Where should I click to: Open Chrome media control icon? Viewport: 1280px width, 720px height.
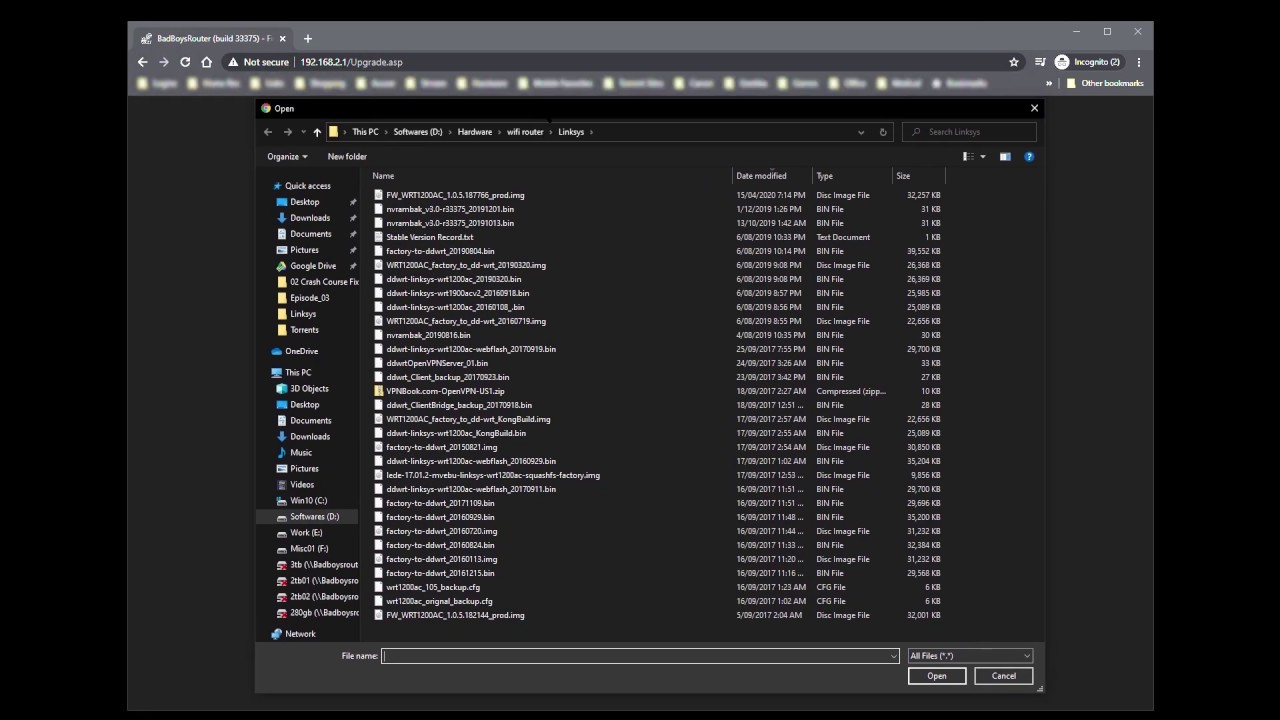point(1040,62)
